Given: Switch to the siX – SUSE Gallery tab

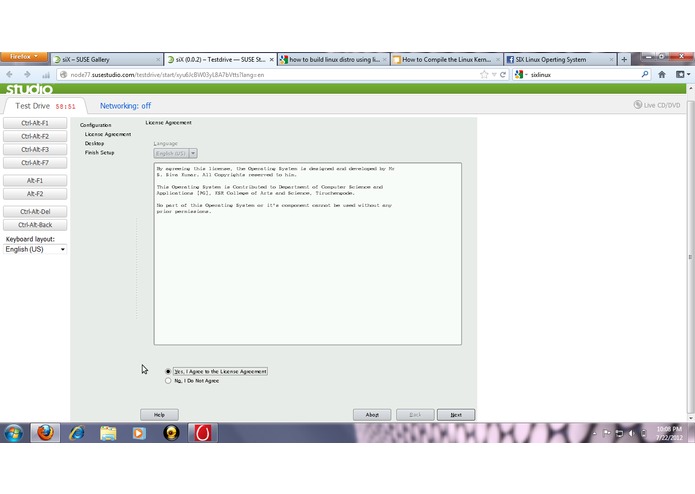Looking at the screenshot, I should tap(106, 59).
